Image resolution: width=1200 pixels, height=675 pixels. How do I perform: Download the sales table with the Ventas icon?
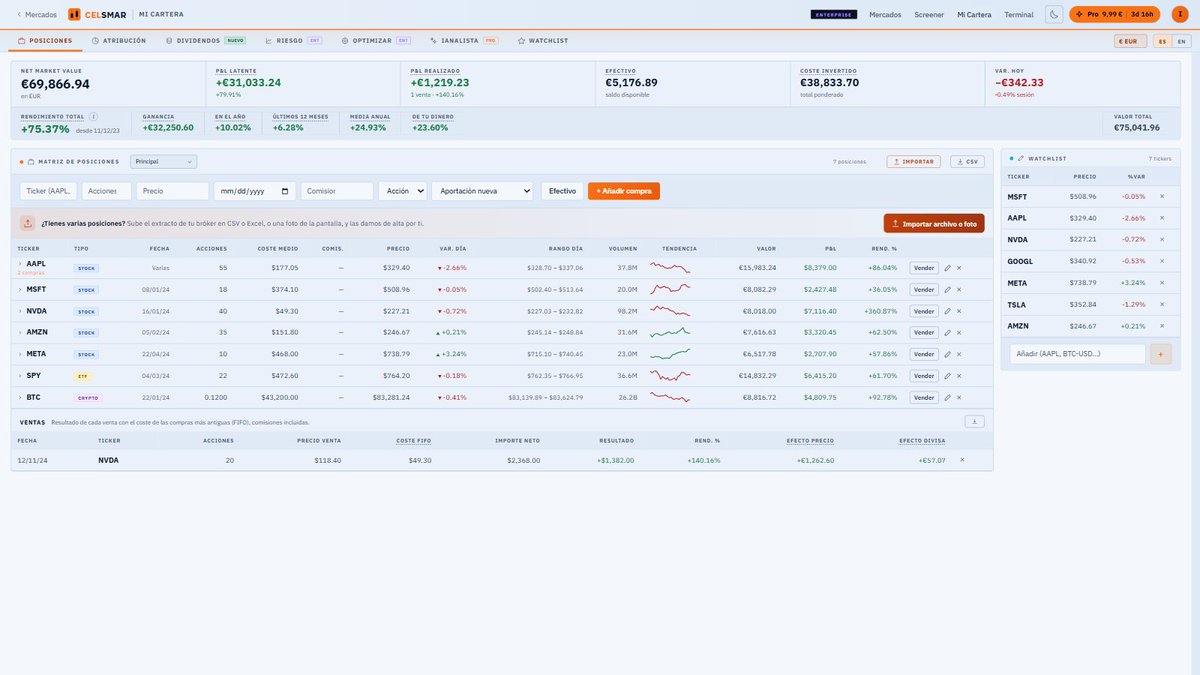(975, 422)
